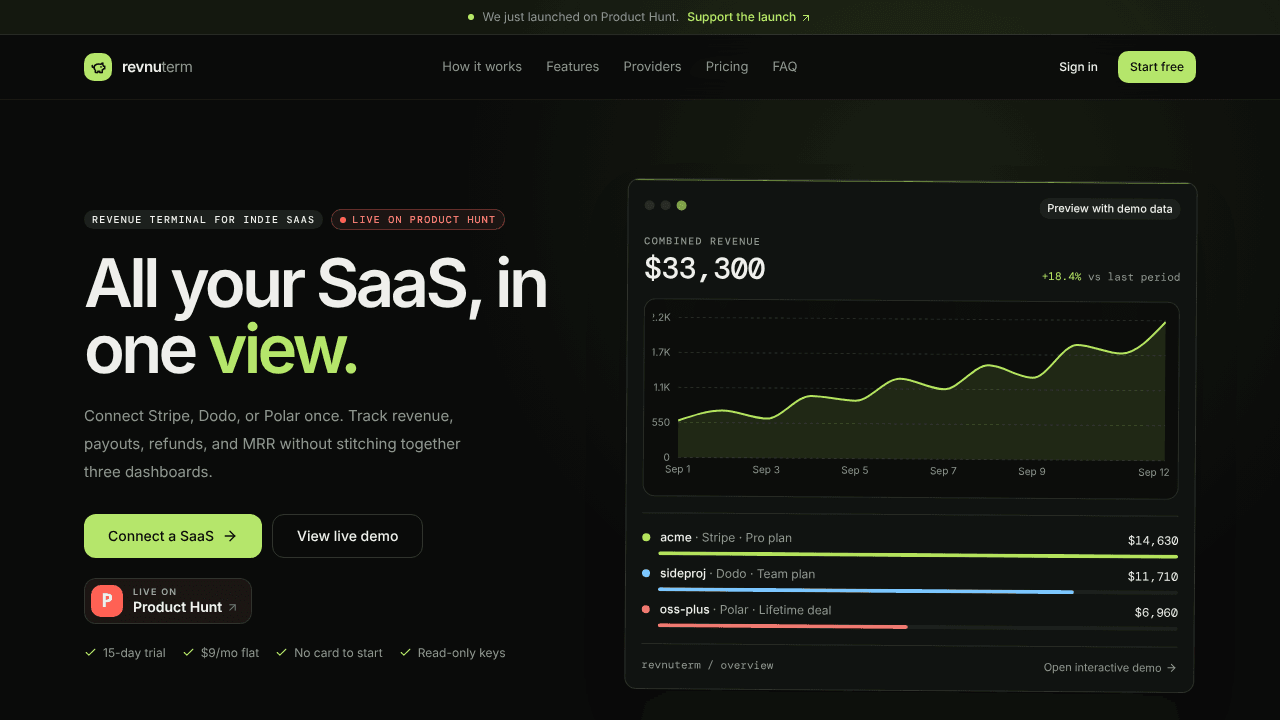
Task: Click the Preview with demo data badge
Action: pos(1110,209)
